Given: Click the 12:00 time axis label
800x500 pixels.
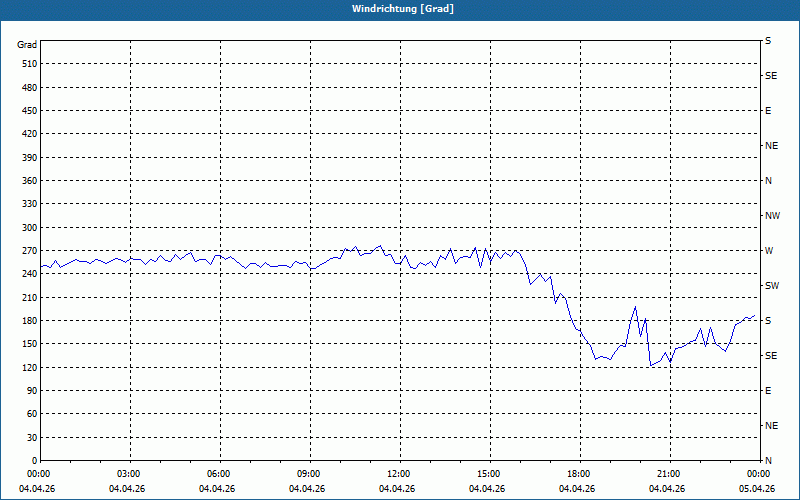Looking at the screenshot, I should tap(400, 474).
